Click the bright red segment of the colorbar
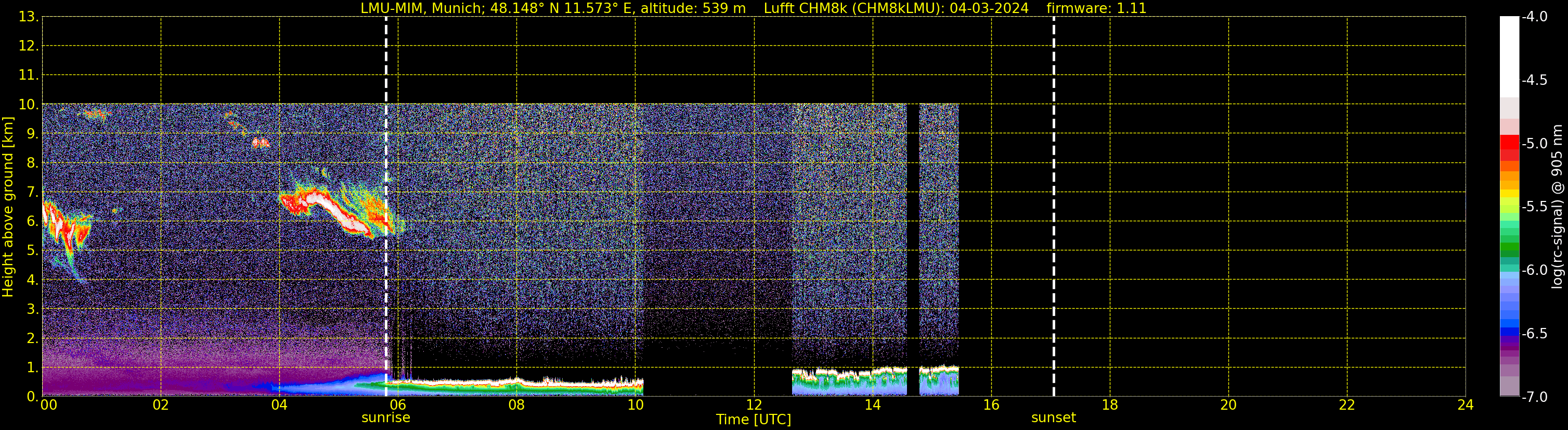 click(x=1510, y=142)
